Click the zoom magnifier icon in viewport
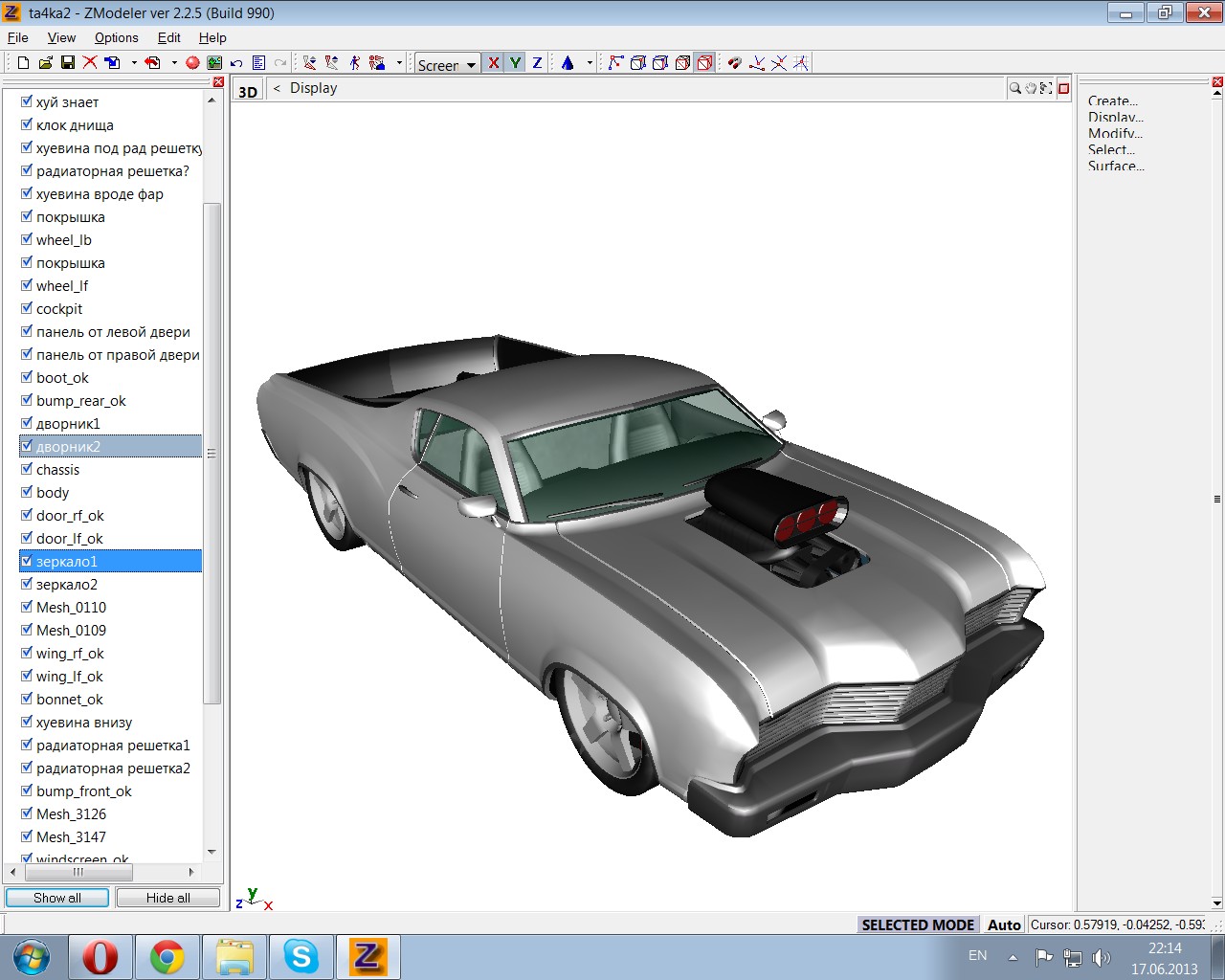 pyautogui.click(x=1014, y=88)
